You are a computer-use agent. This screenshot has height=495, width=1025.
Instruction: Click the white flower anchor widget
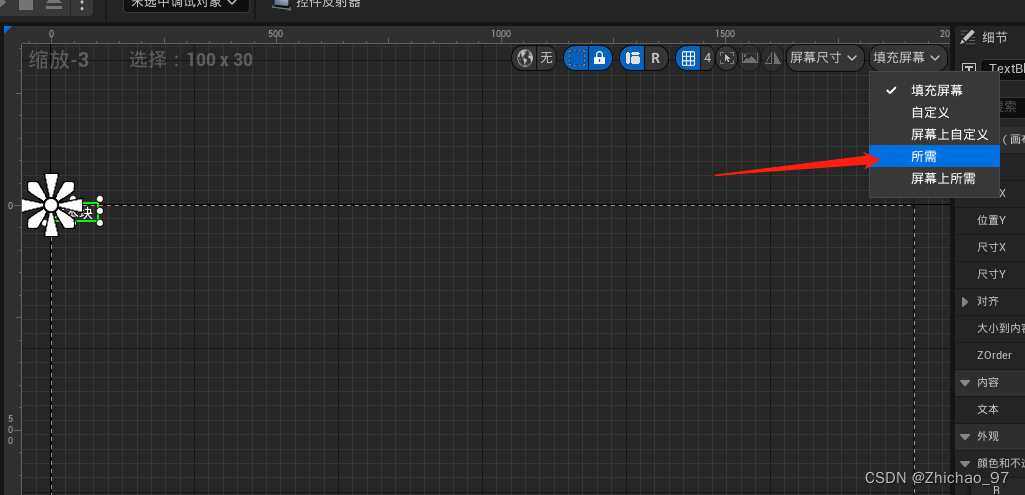[x=50, y=205]
